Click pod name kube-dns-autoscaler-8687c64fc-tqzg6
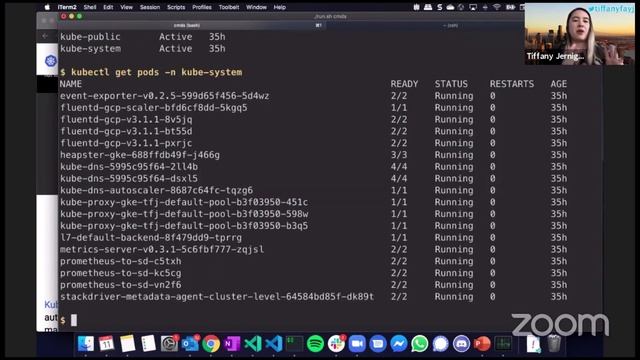640x360 pixels. click(156, 190)
